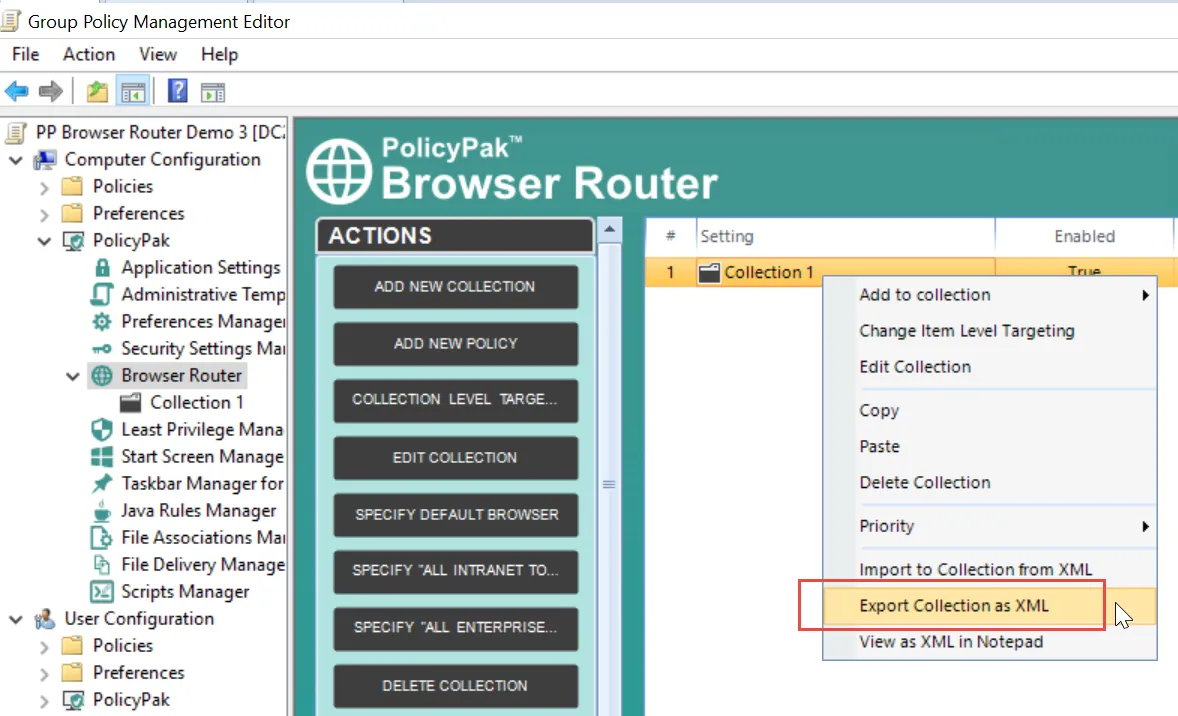Open the Action menu
Viewport: 1178px width, 716px height.
89,54
